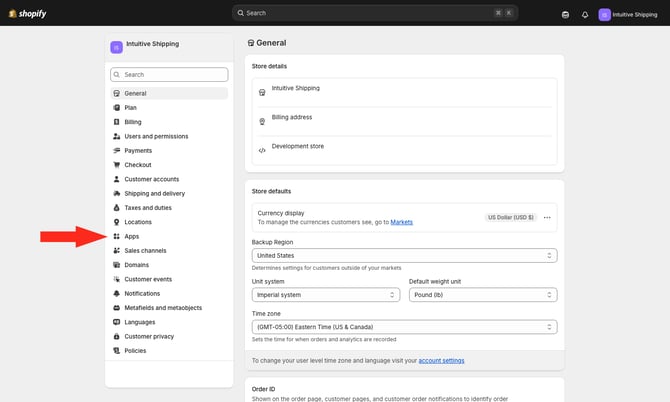Click the Customer accounts person icon
Viewport: 670px width, 402px height.
coord(116,179)
